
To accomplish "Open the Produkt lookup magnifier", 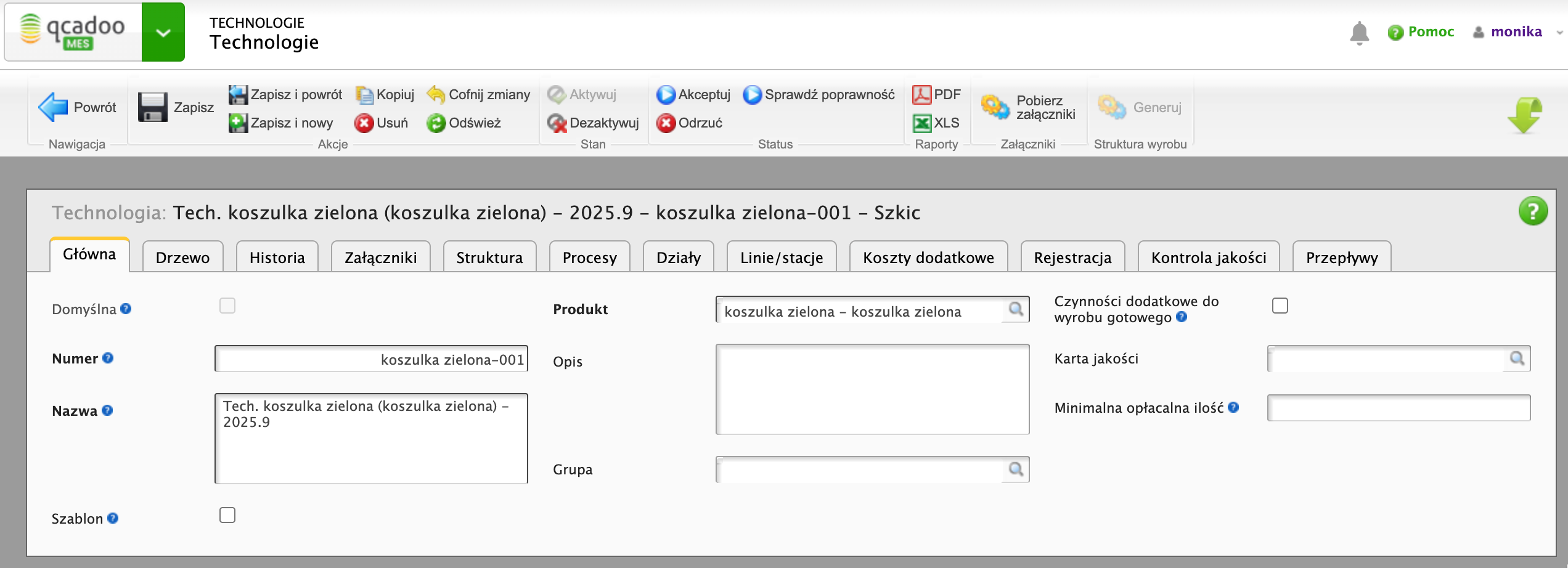I will (x=1015, y=309).
